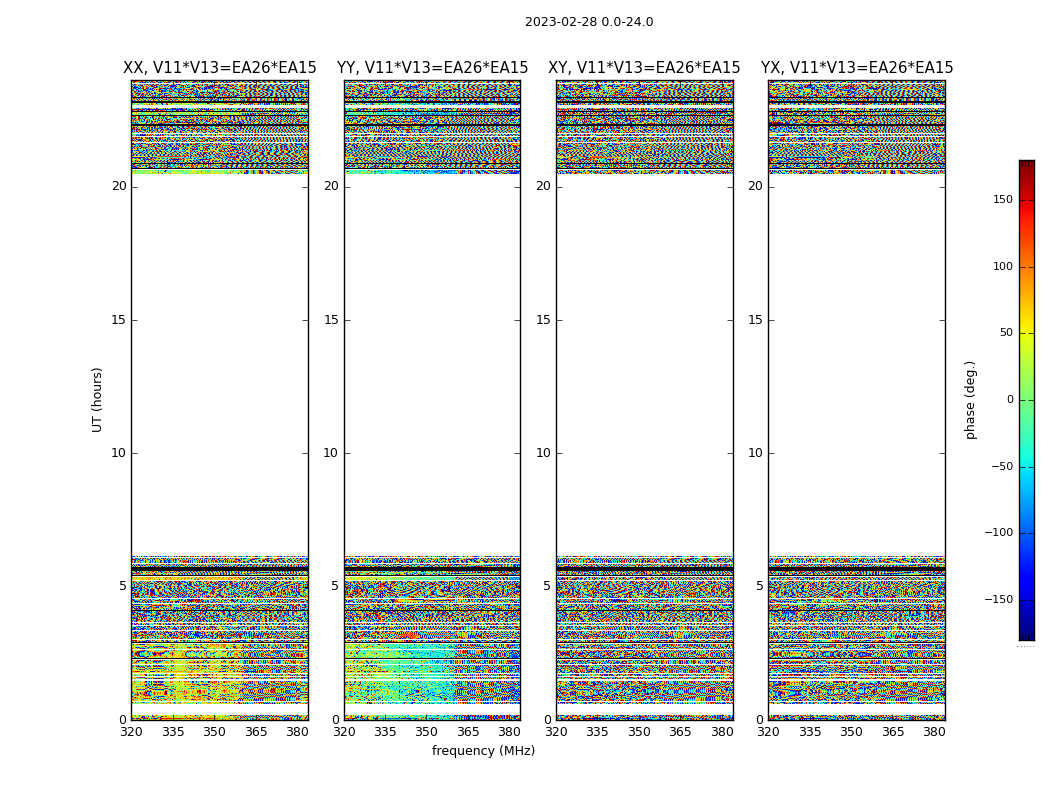Click the date title 2023-02-28 0.0-24.0

(x=589, y=22)
